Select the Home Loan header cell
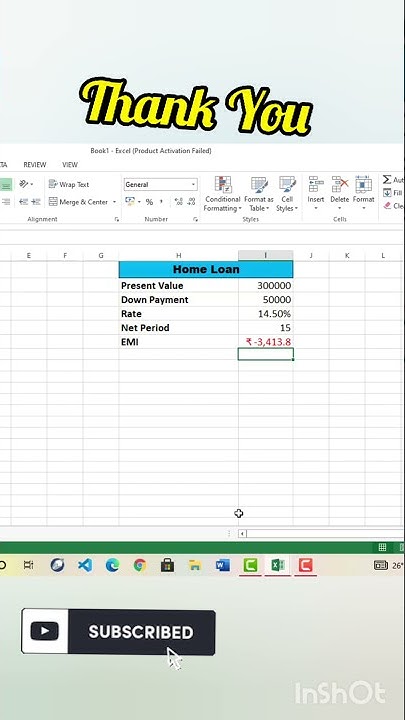The image size is (405, 720). [206, 269]
